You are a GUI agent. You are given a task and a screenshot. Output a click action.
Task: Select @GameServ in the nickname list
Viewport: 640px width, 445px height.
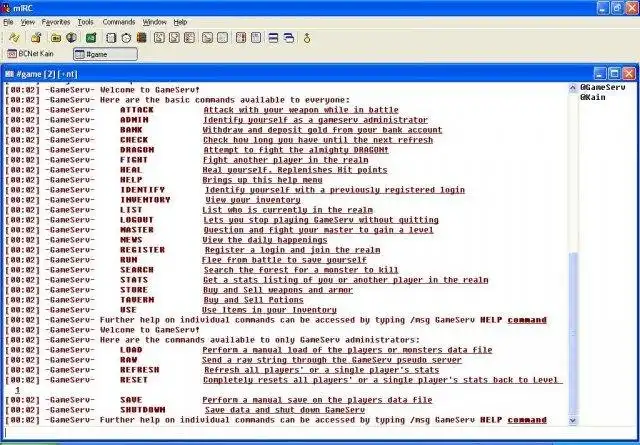602,87
